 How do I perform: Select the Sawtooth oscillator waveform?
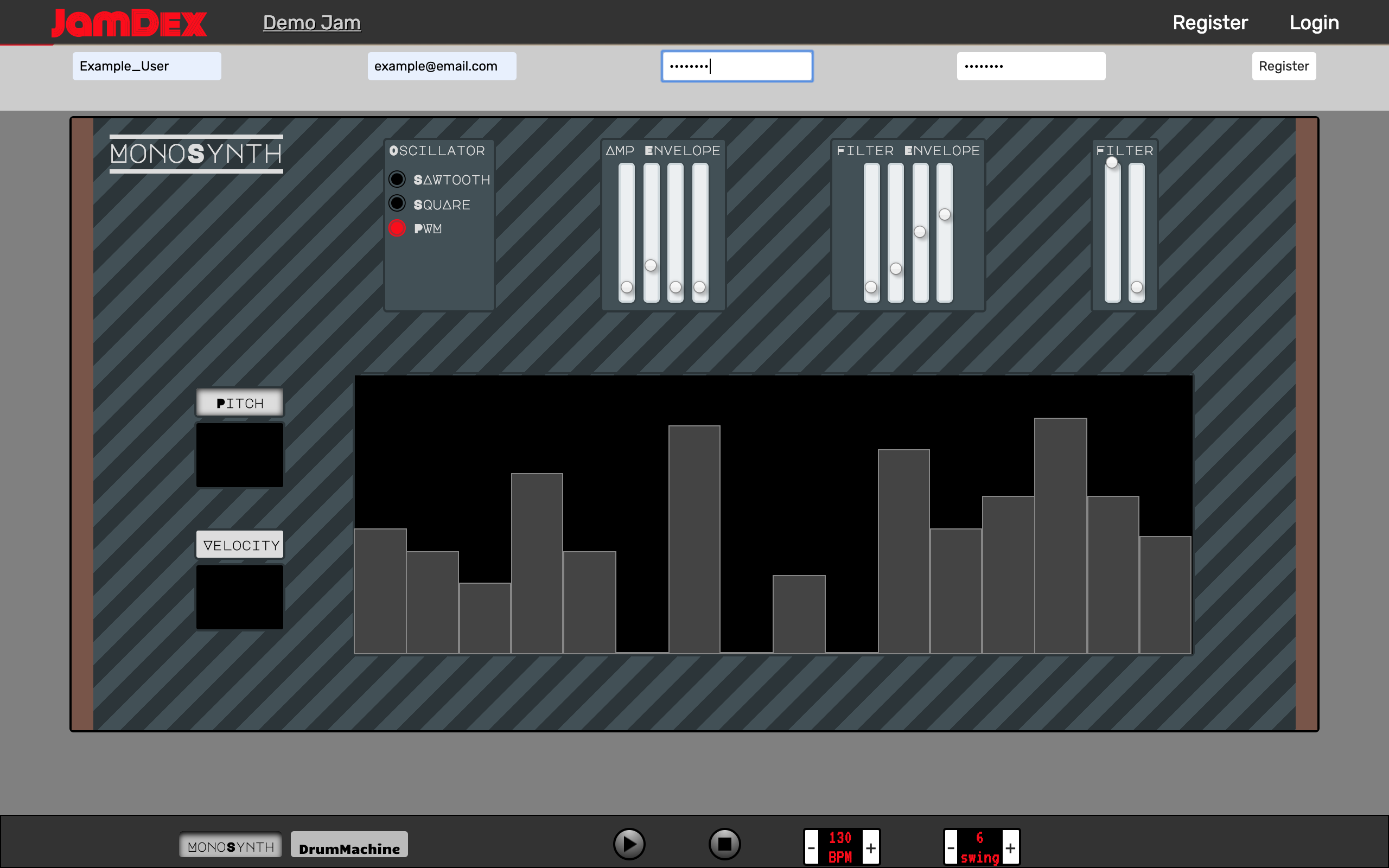(x=397, y=179)
